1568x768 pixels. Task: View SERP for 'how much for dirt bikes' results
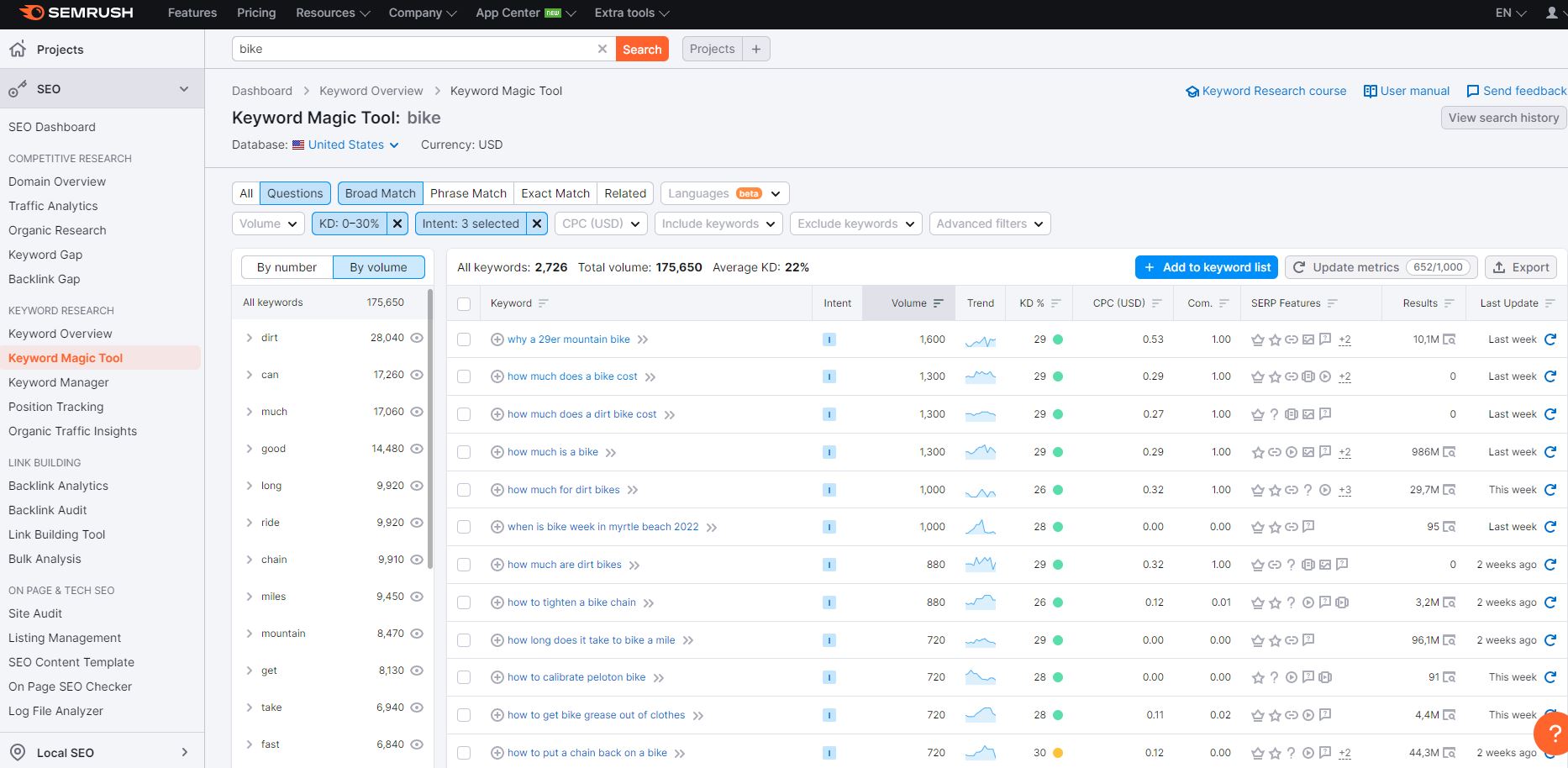click(x=1449, y=490)
